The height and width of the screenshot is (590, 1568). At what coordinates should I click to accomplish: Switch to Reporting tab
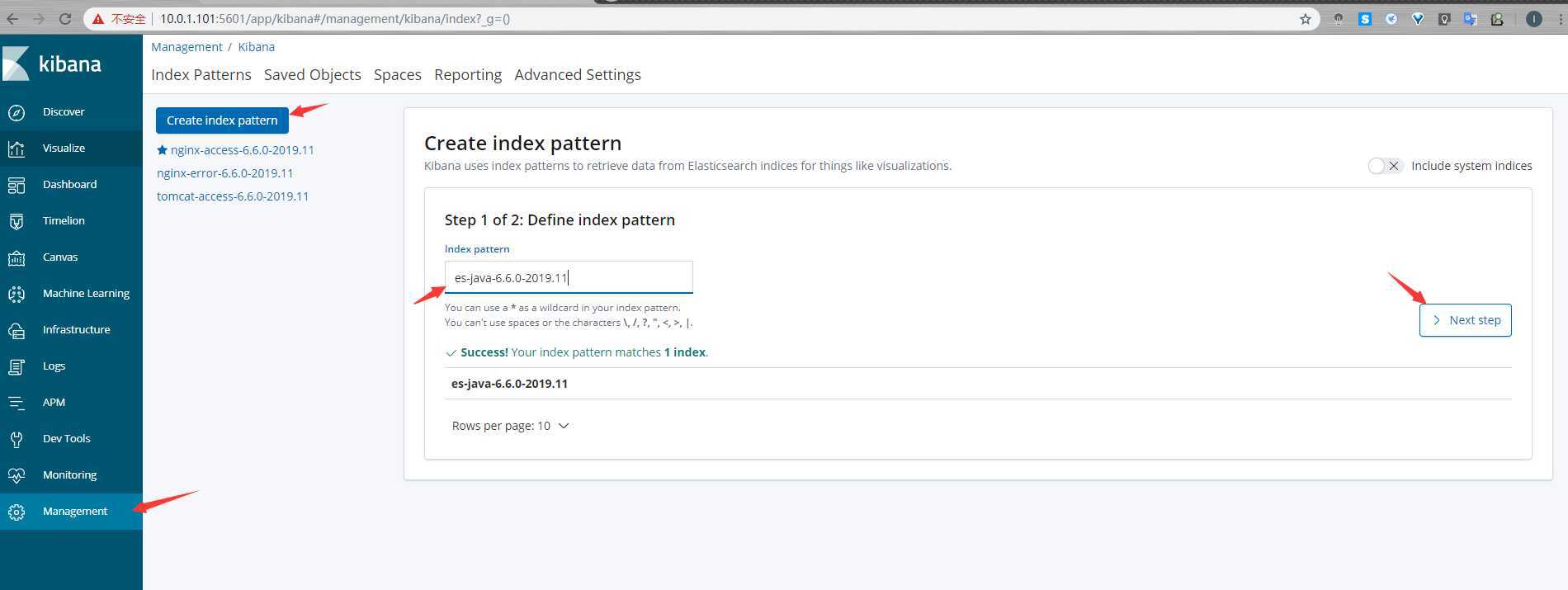[468, 74]
